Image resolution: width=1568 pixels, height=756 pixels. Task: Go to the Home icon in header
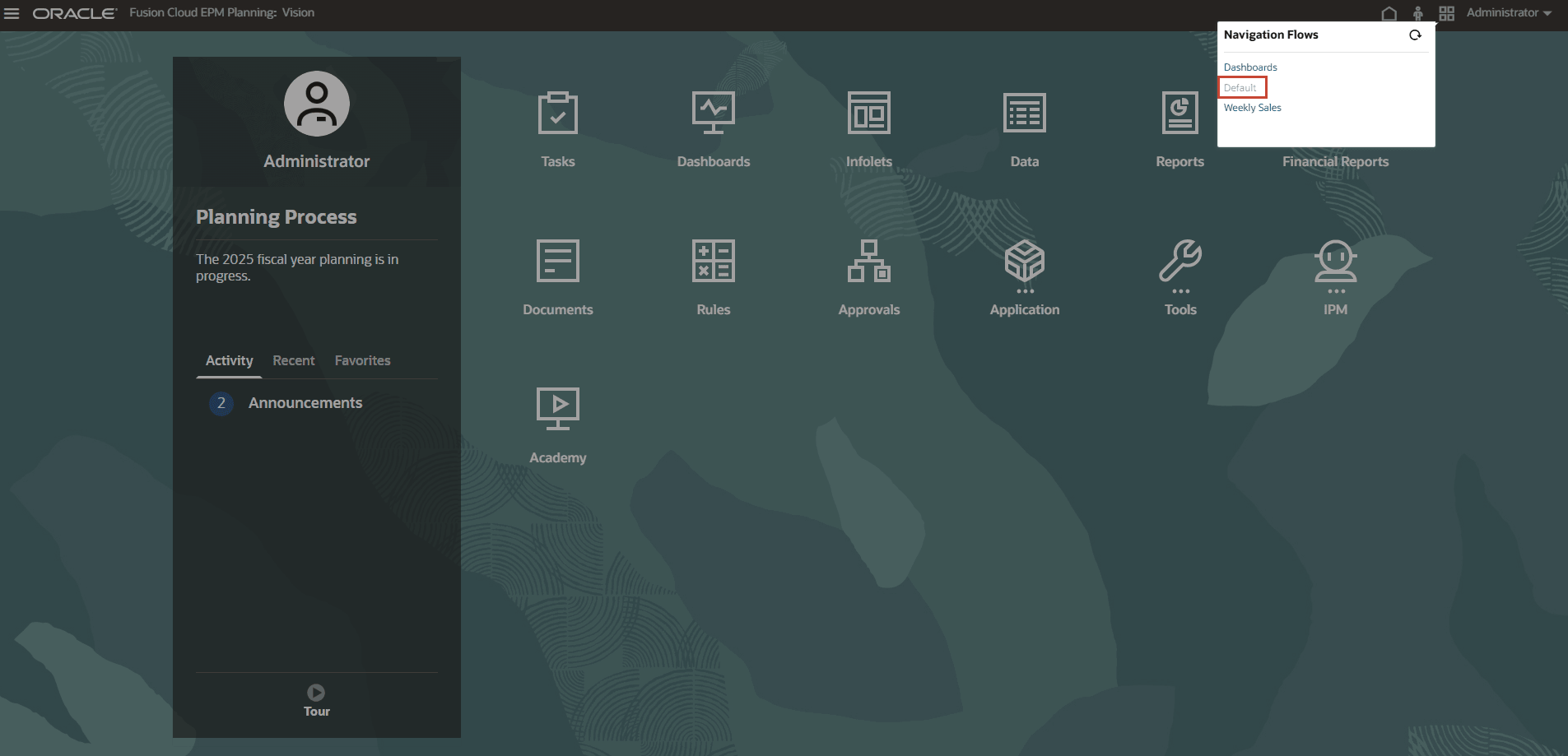(1389, 13)
